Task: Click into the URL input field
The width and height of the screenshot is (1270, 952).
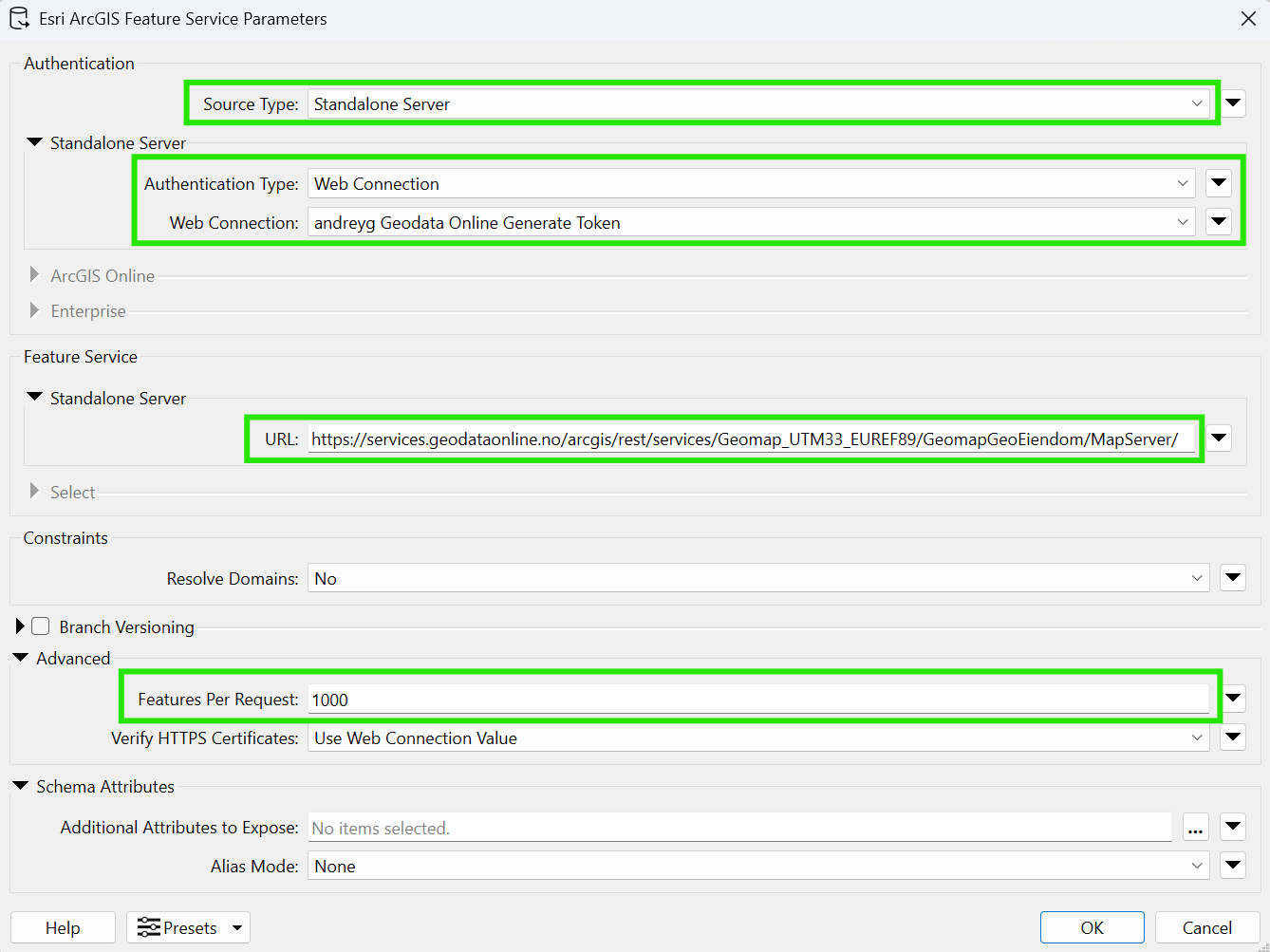Action: (x=752, y=439)
